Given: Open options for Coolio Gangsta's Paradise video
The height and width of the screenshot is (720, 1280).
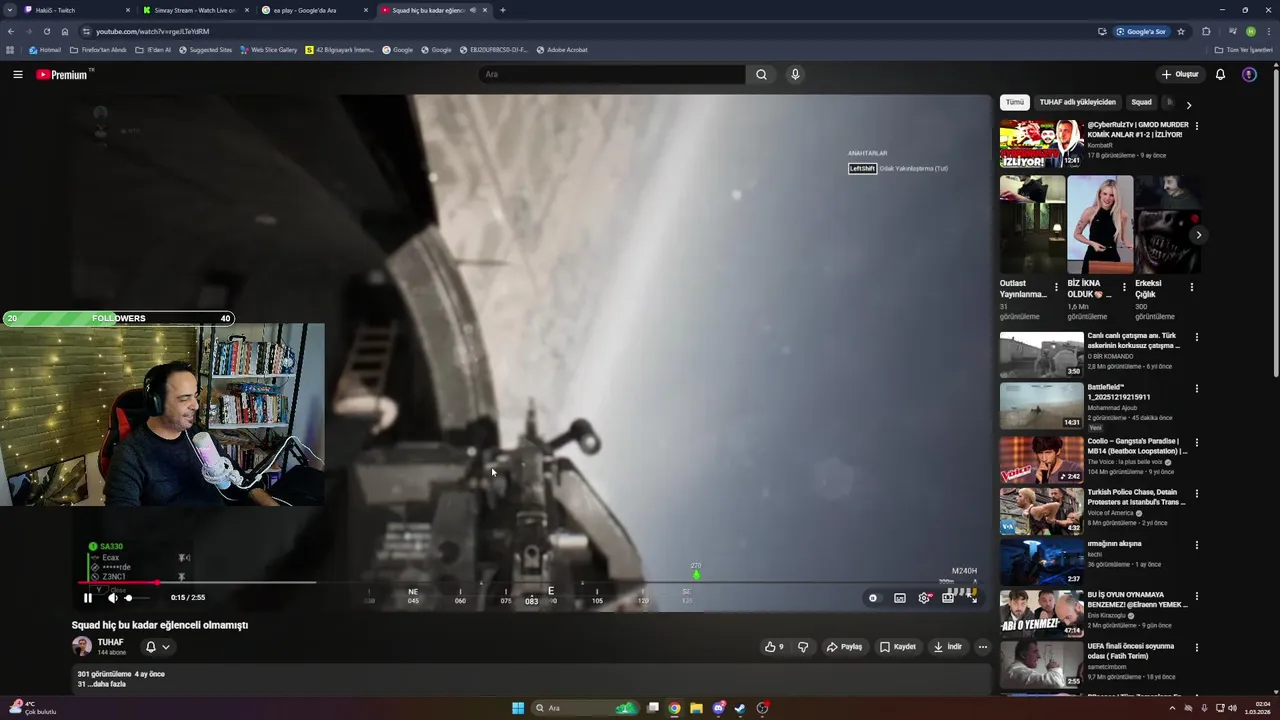Looking at the screenshot, I should point(1196,442).
